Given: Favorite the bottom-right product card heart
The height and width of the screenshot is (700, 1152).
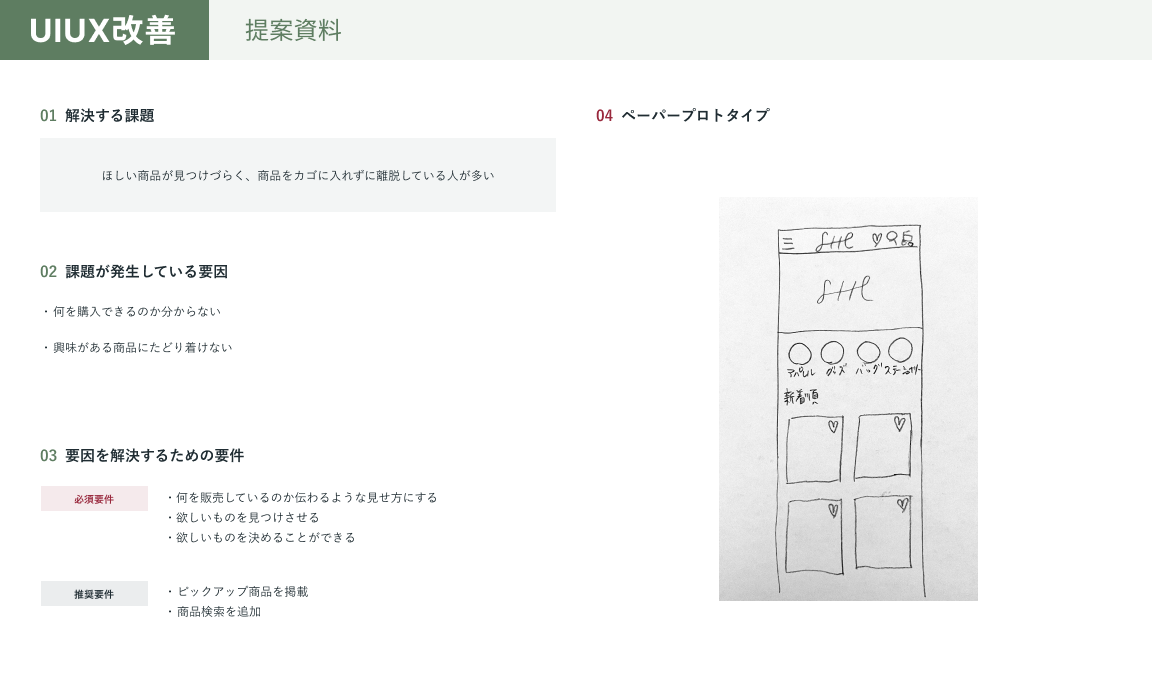Looking at the screenshot, I should [x=901, y=505].
